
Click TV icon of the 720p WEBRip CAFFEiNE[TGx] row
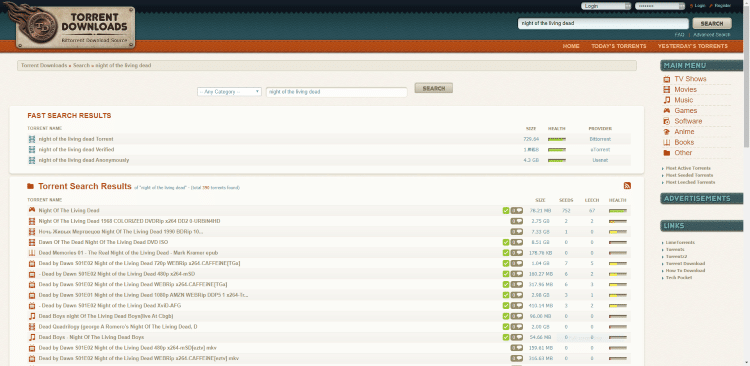point(32,263)
